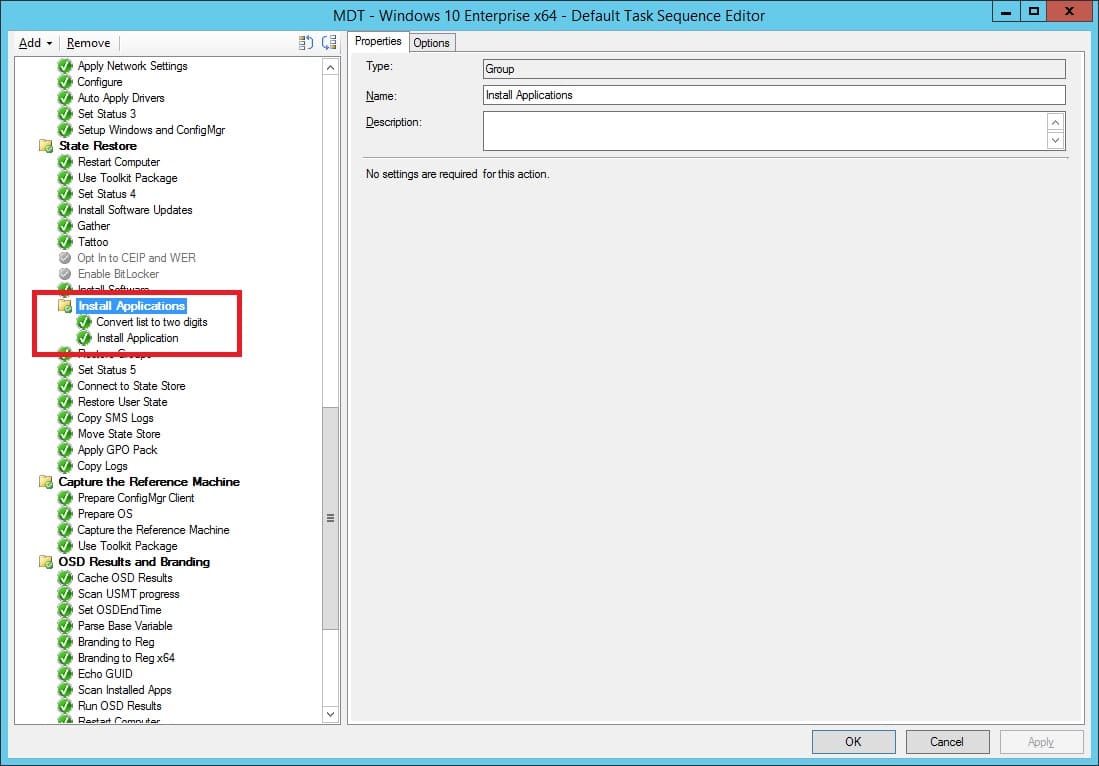Screen dimensions: 1099x766
Task: Click the Cancel button
Action: 946,741
